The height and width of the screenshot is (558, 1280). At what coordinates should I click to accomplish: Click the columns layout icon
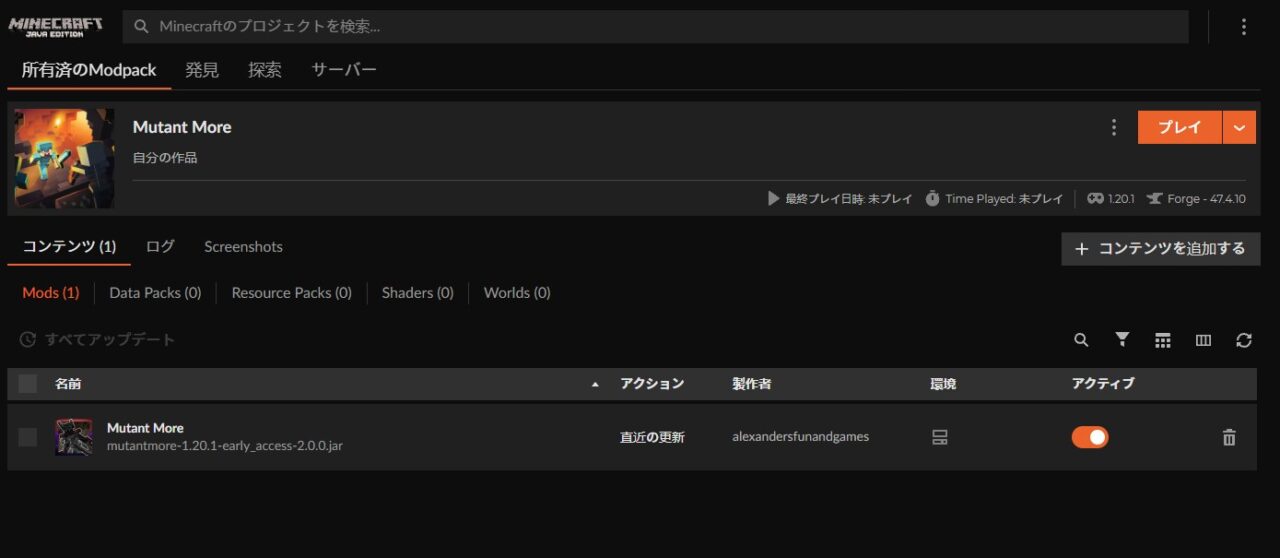pyautogui.click(x=1203, y=340)
